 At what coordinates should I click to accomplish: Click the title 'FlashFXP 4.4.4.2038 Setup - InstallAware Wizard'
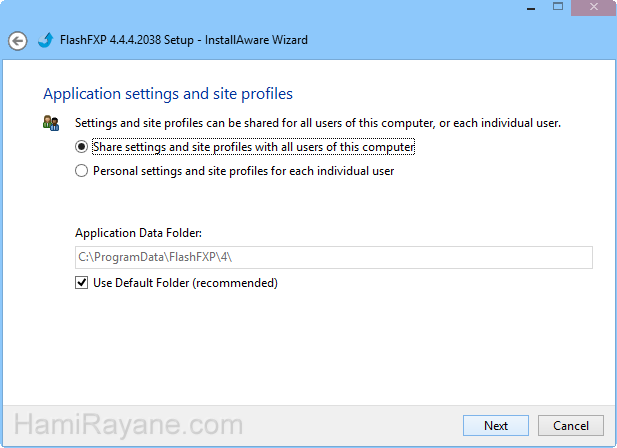pyautogui.click(x=184, y=40)
